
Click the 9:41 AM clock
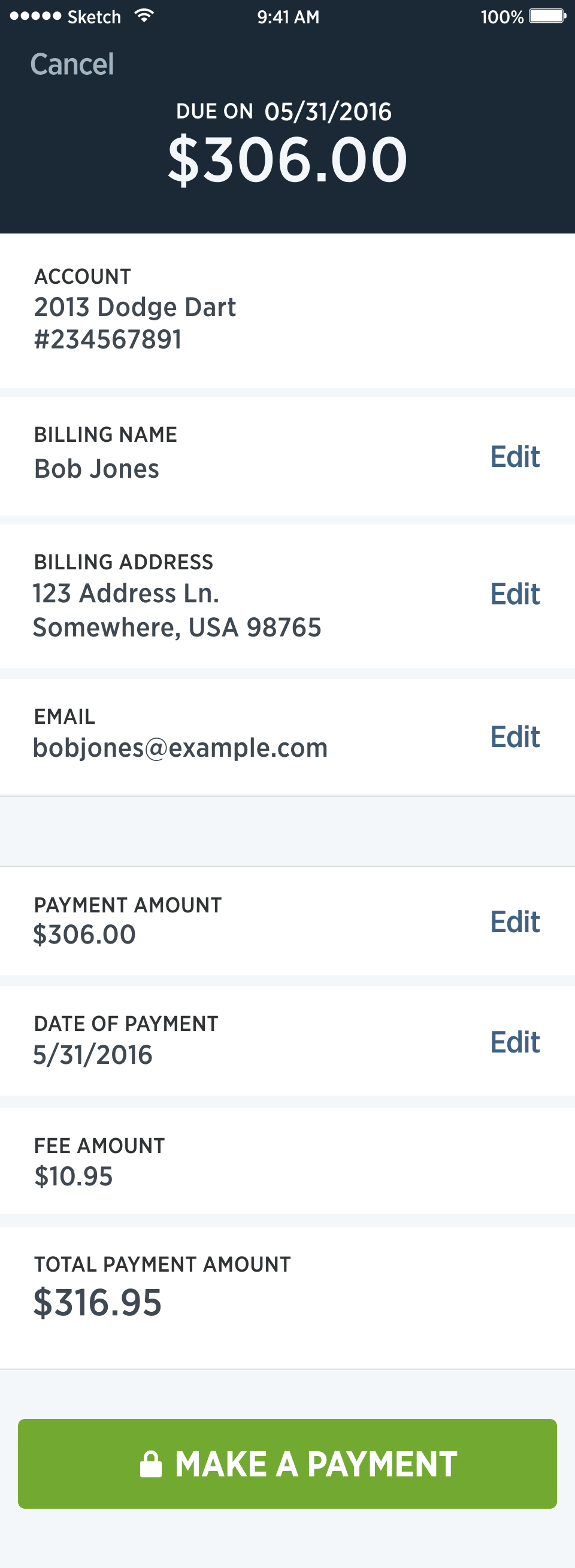click(x=288, y=17)
